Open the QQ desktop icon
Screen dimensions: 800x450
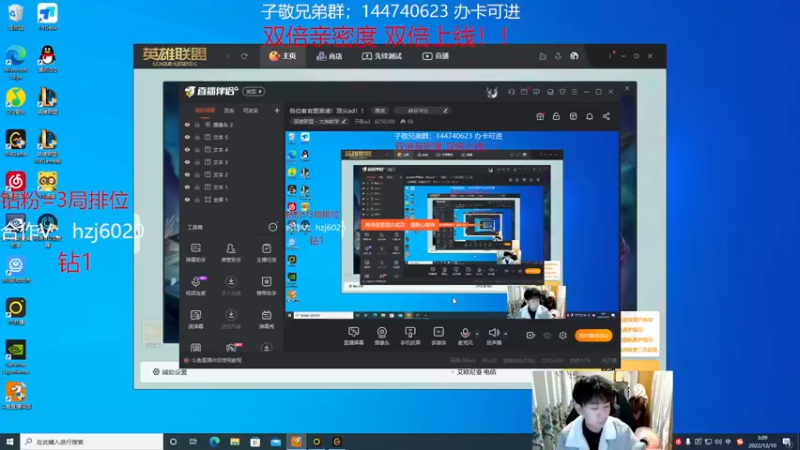click(x=47, y=59)
